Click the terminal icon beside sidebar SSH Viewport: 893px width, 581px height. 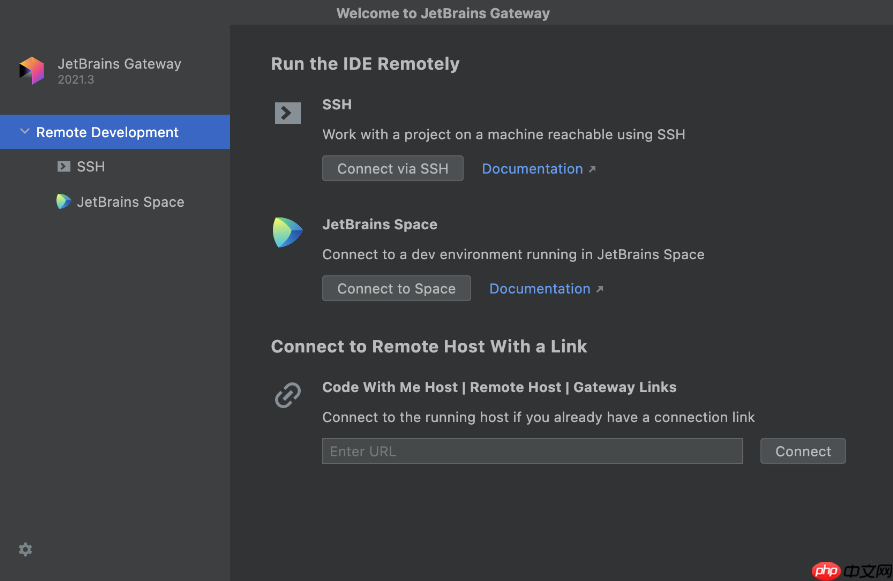[x=64, y=167]
